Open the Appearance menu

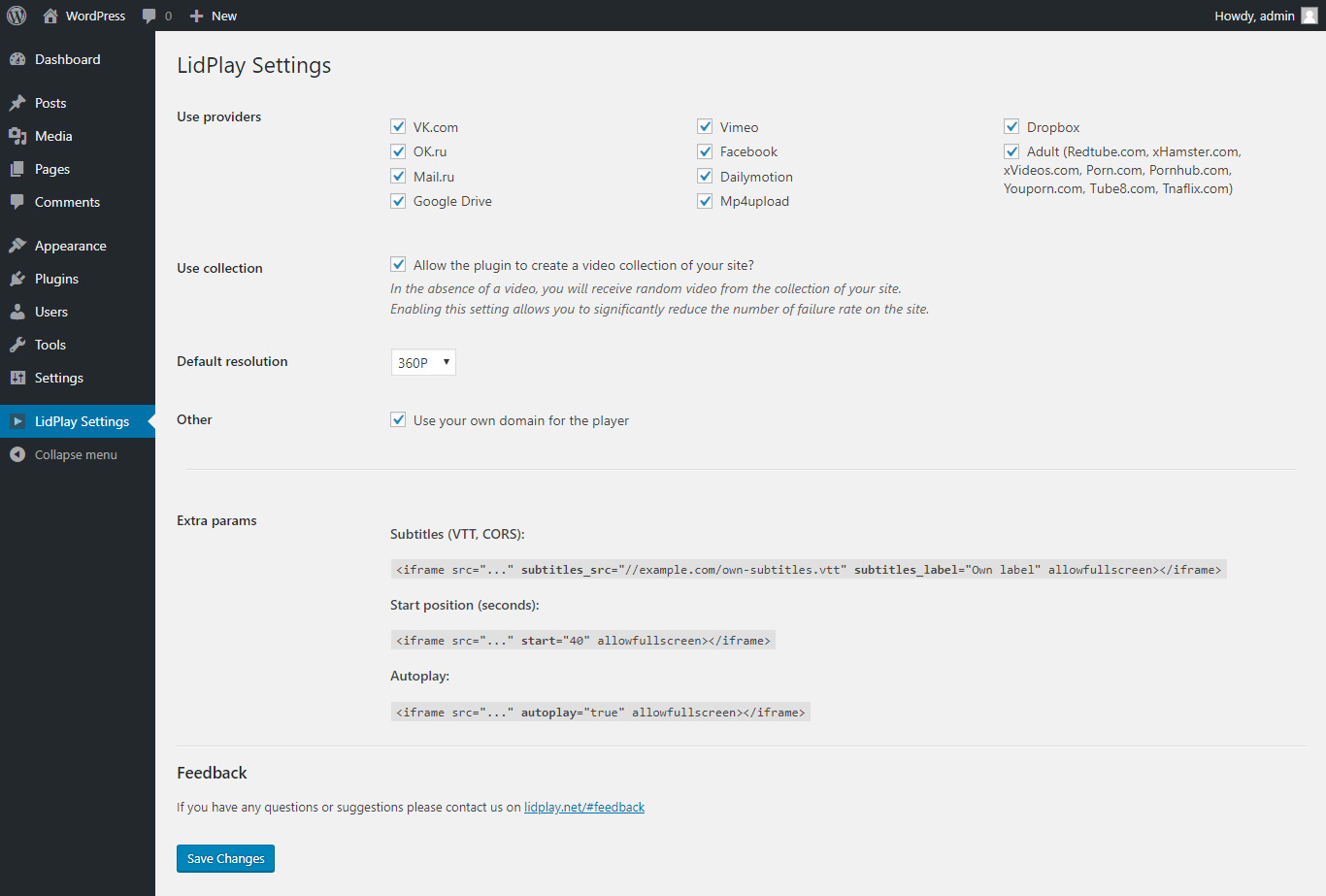(x=78, y=246)
